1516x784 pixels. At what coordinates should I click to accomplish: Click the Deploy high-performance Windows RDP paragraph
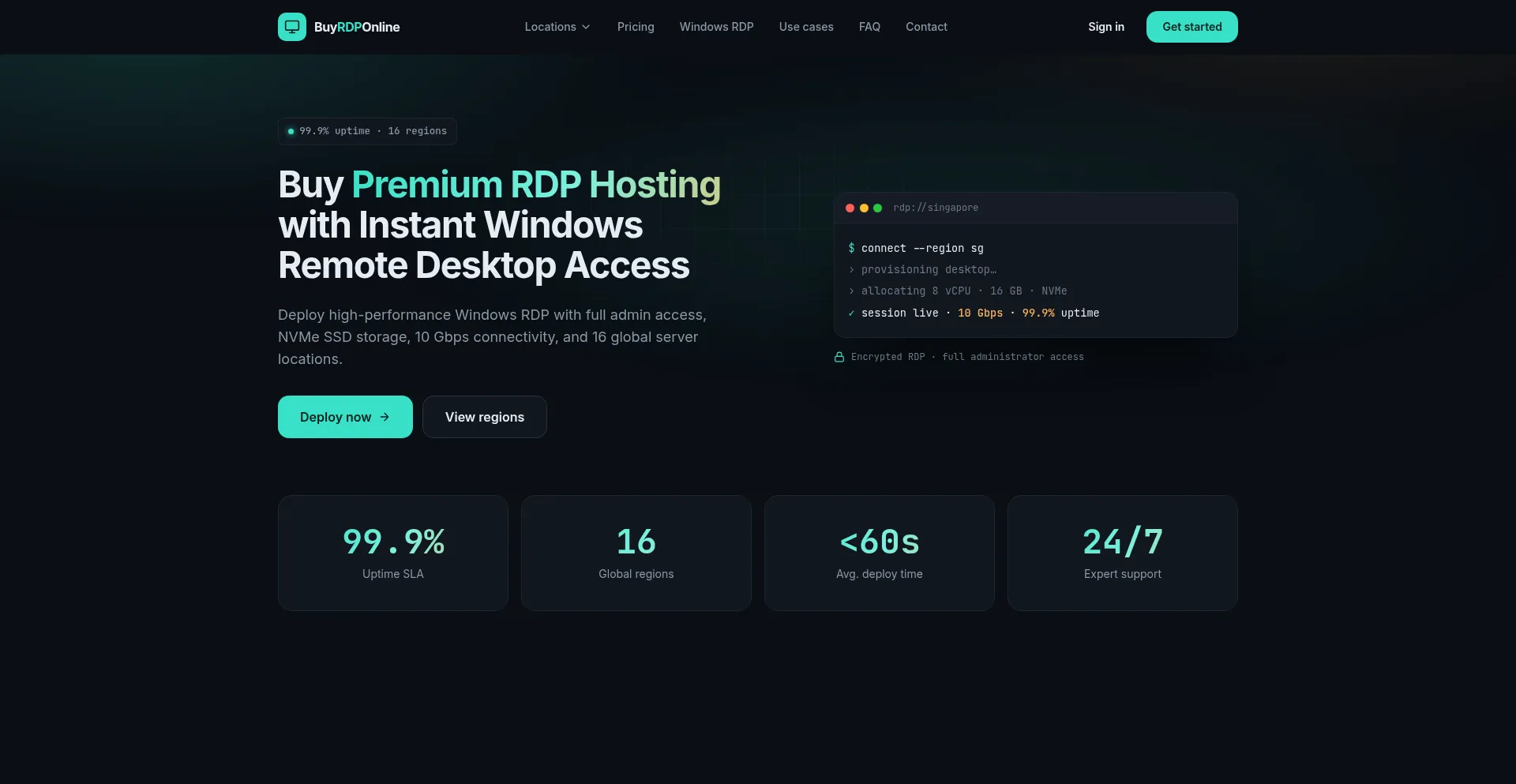493,337
